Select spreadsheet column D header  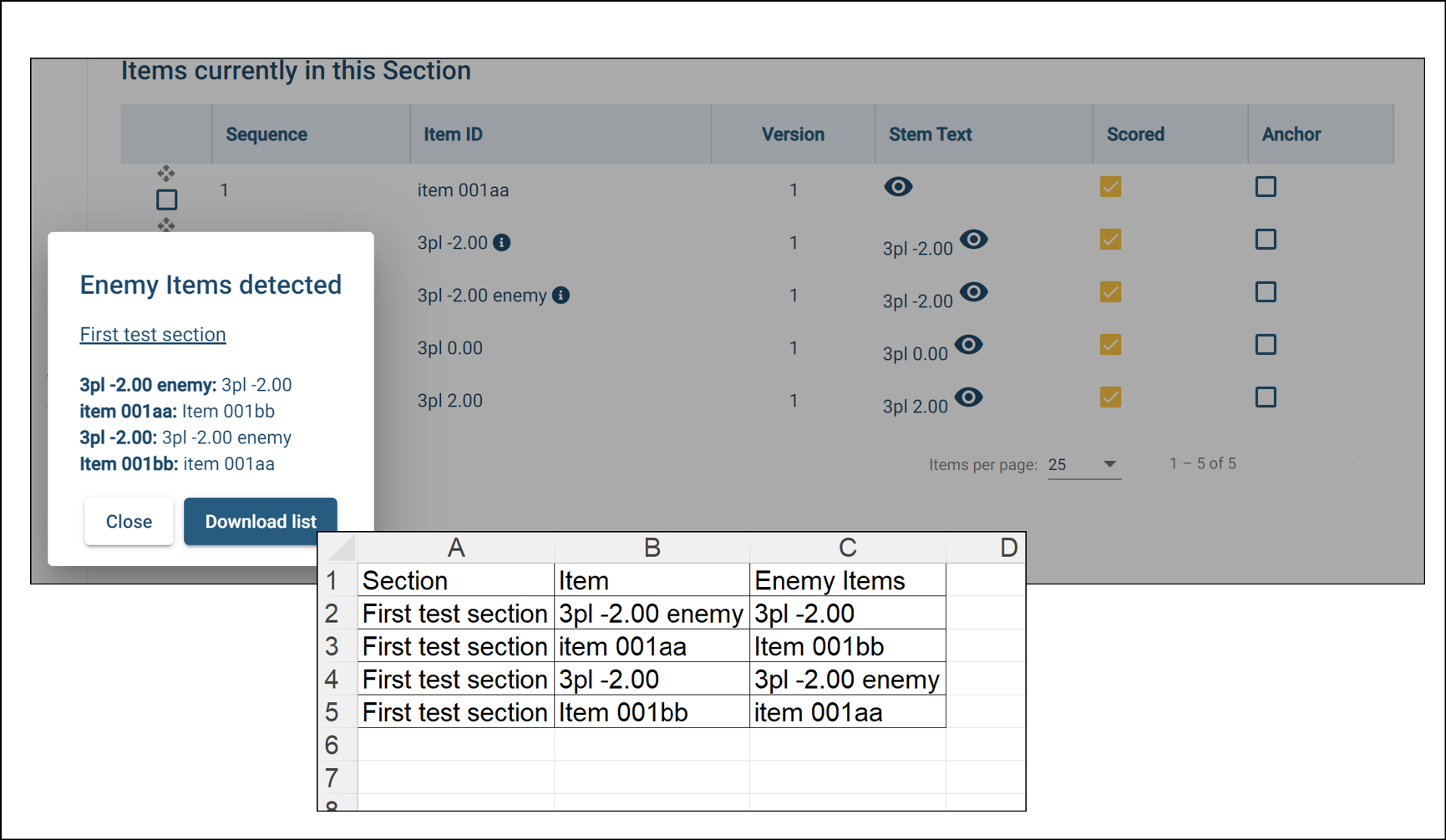[986, 548]
